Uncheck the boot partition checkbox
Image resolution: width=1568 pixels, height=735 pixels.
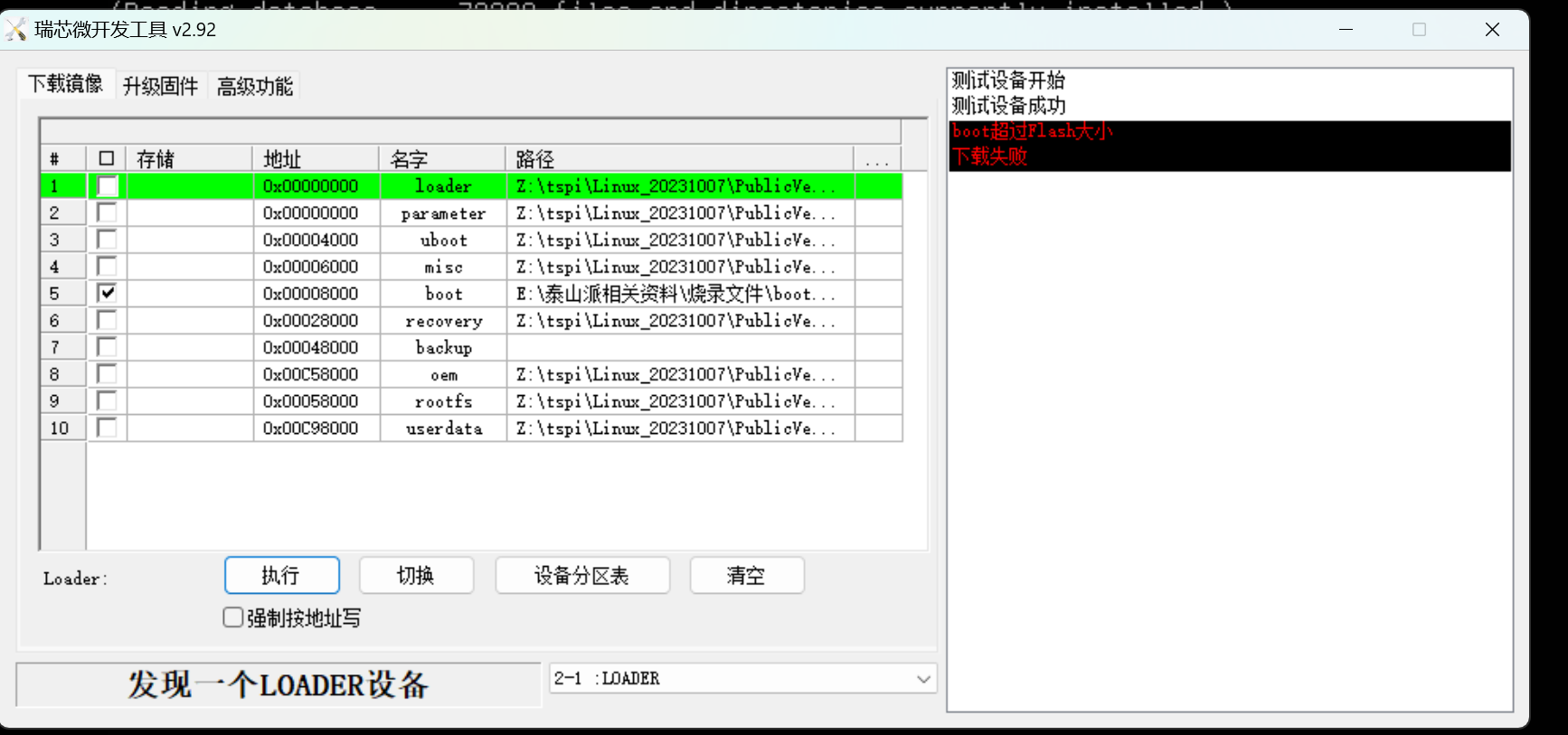point(107,294)
